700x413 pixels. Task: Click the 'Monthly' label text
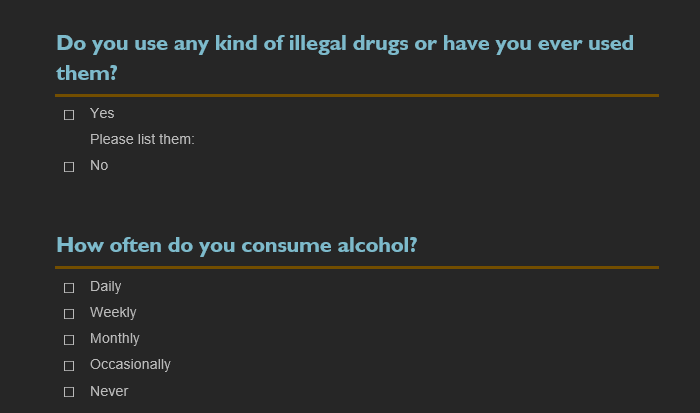[115, 338]
